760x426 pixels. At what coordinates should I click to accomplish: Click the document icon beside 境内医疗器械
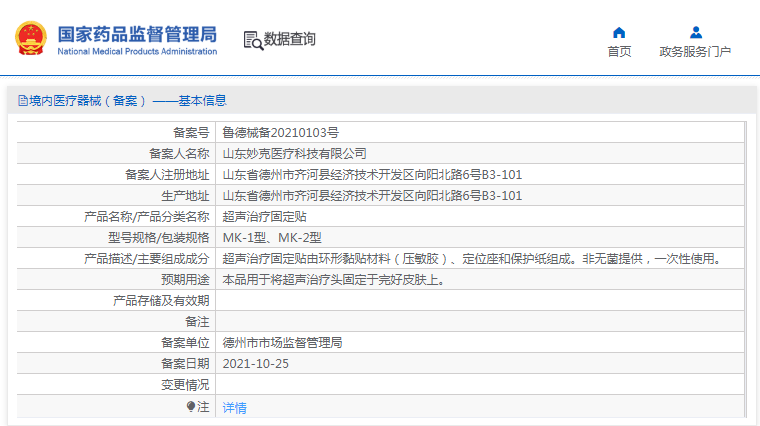coord(23,100)
